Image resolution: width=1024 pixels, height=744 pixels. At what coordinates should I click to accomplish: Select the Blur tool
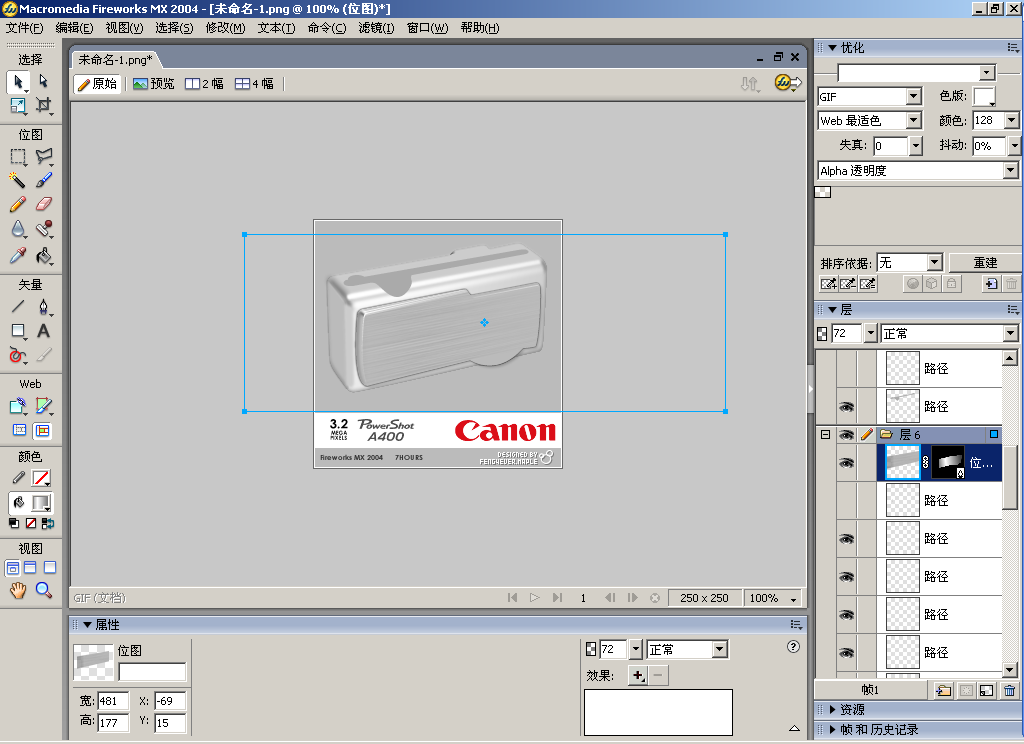[18, 229]
